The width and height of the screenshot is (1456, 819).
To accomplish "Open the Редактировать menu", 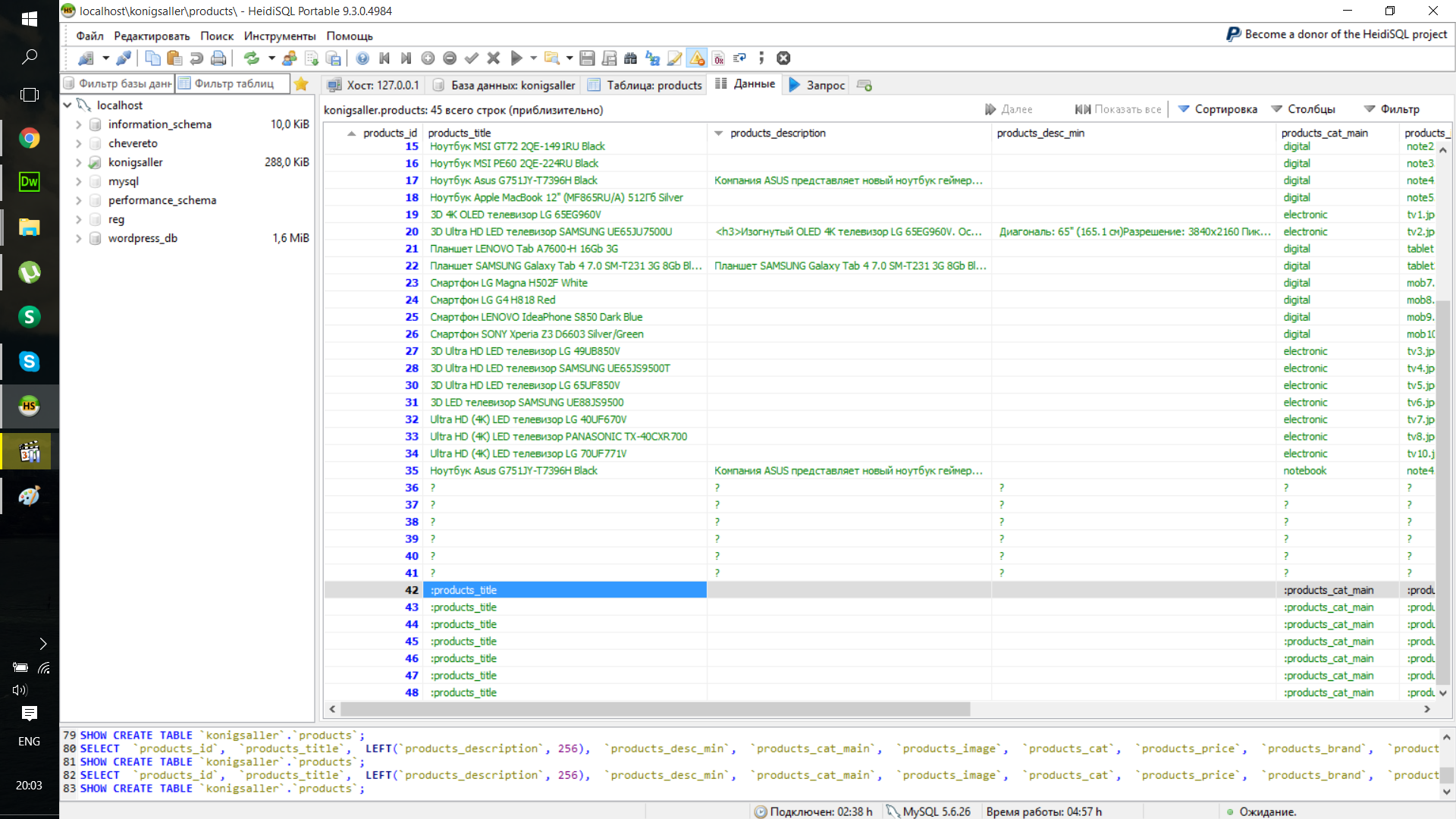I will click(x=152, y=36).
